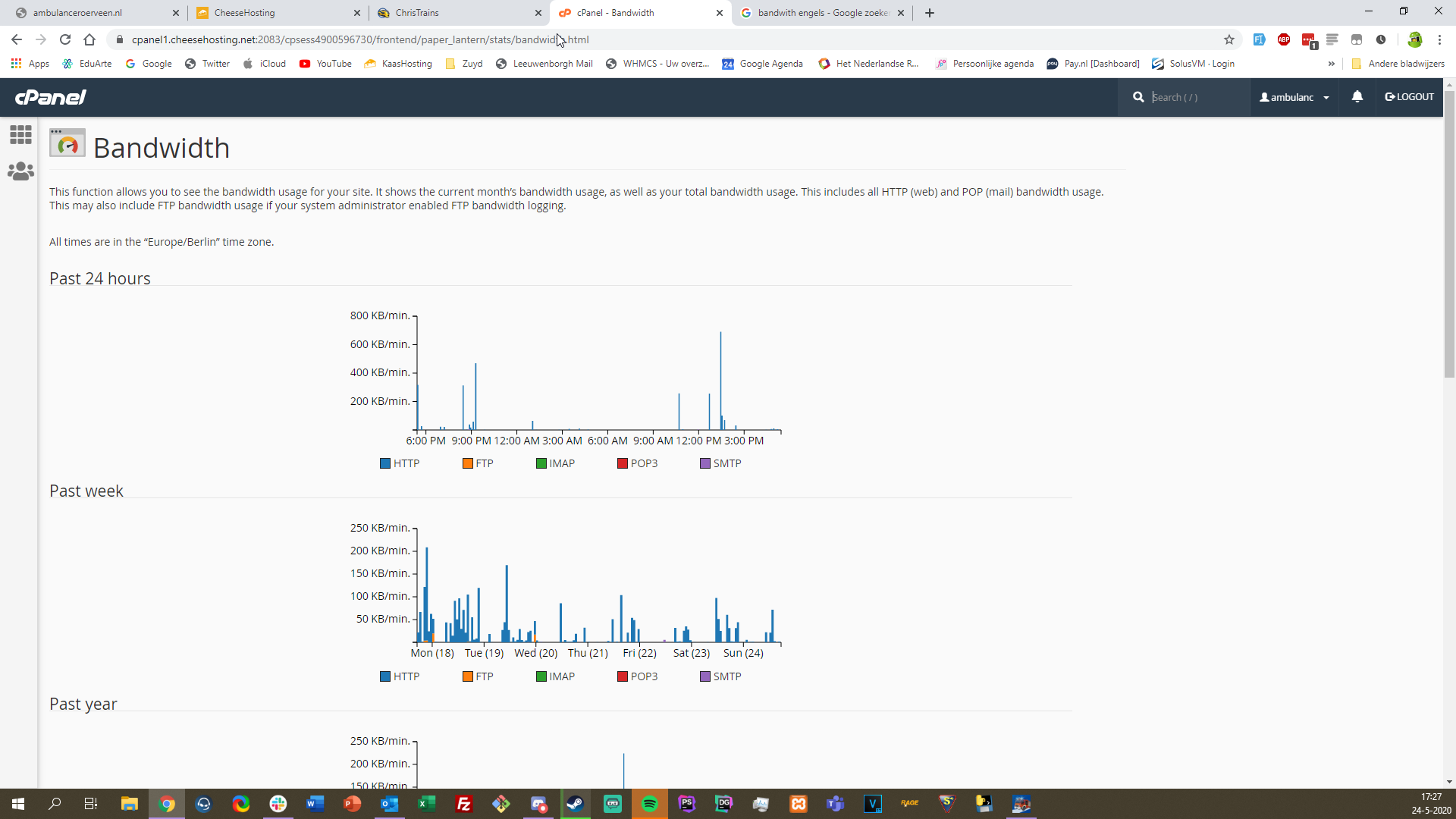
Task: Click the Bandwidth gauge page icon
Action: 67,143
